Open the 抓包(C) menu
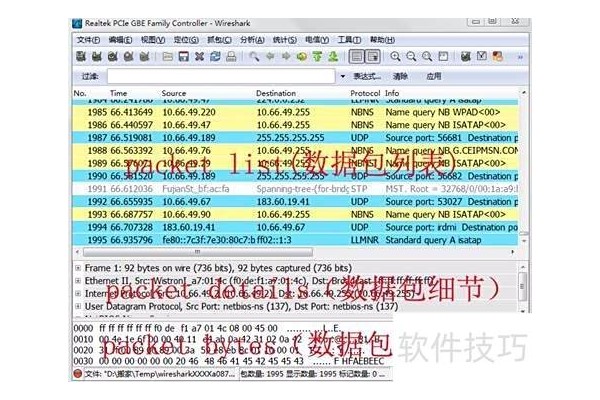 (x=219, y=40)
